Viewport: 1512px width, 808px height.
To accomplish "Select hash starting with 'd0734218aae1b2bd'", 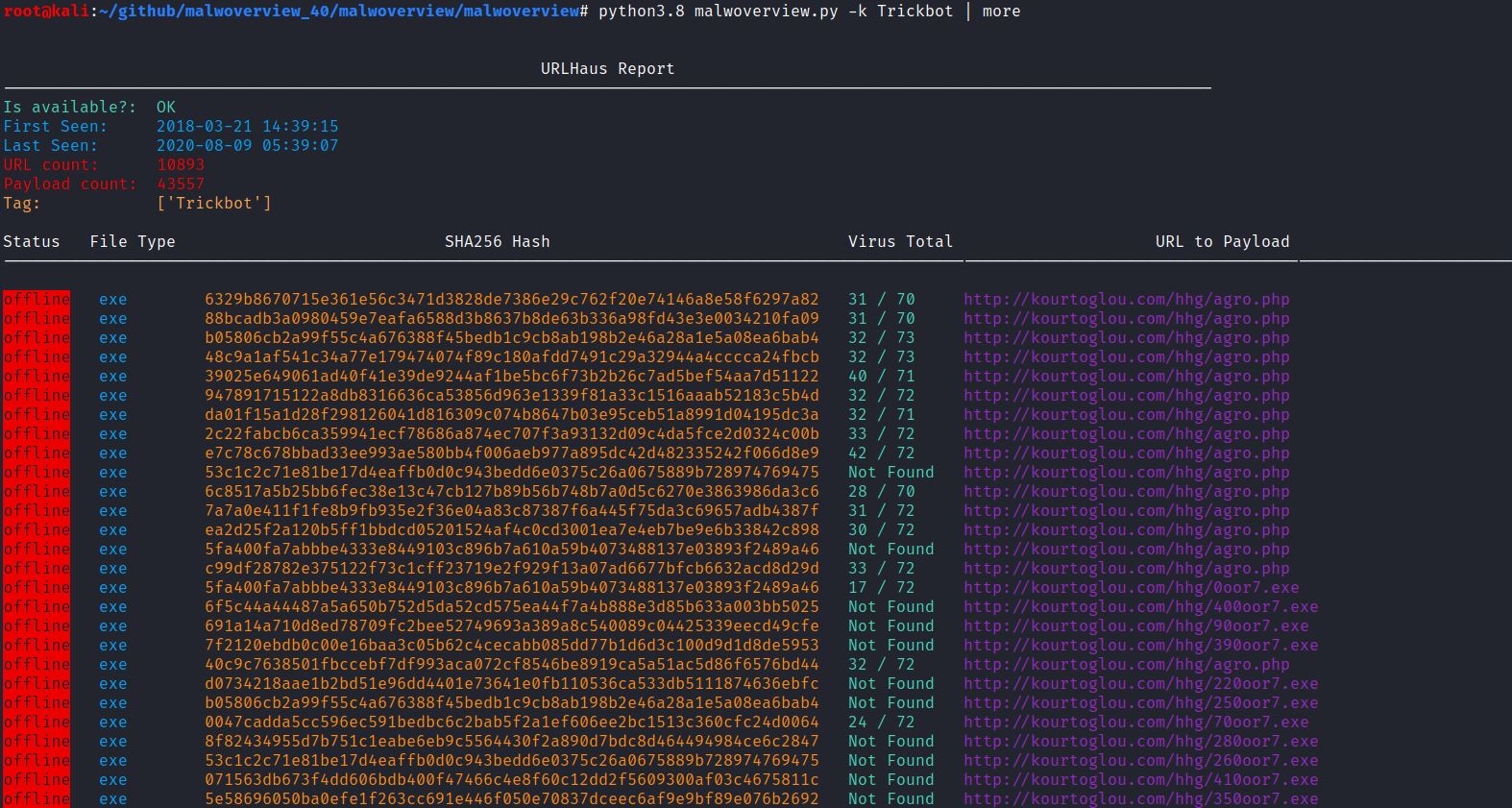I will (x=511, y=684).
